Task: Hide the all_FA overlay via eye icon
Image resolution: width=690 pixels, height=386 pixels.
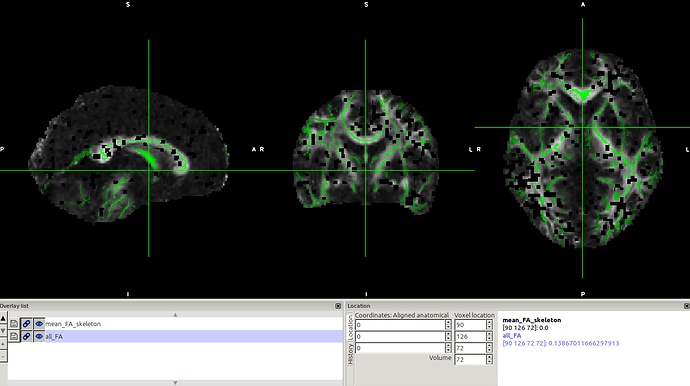Action: 39,336
